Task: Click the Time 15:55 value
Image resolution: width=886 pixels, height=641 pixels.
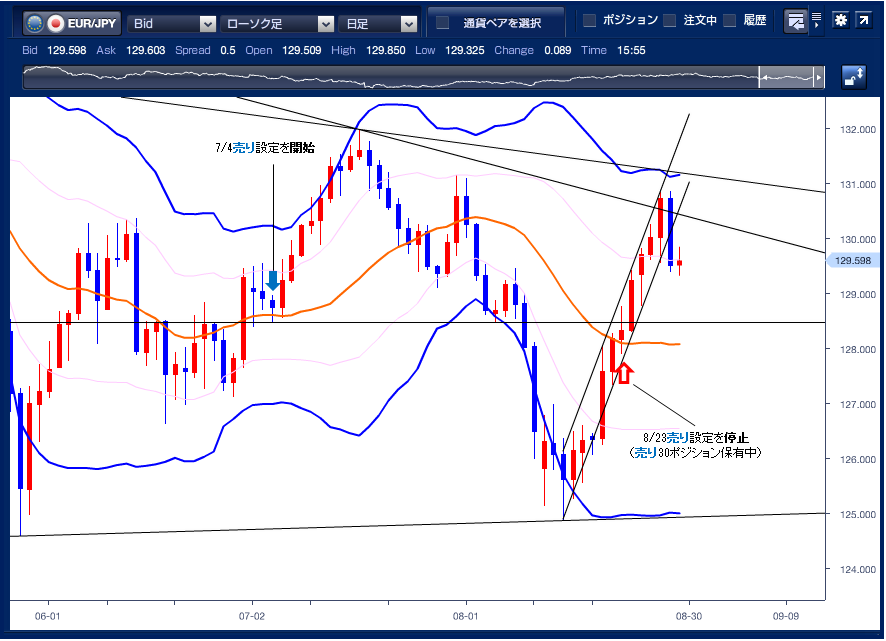Action: tap(631, 50)
